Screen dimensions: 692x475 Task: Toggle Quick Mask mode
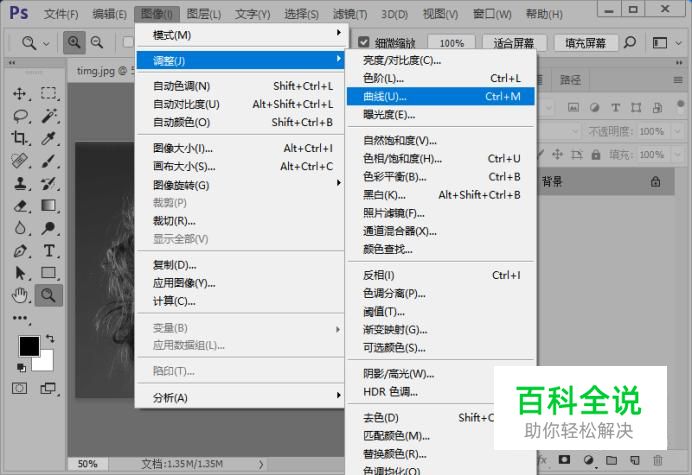tap(19, 388)
